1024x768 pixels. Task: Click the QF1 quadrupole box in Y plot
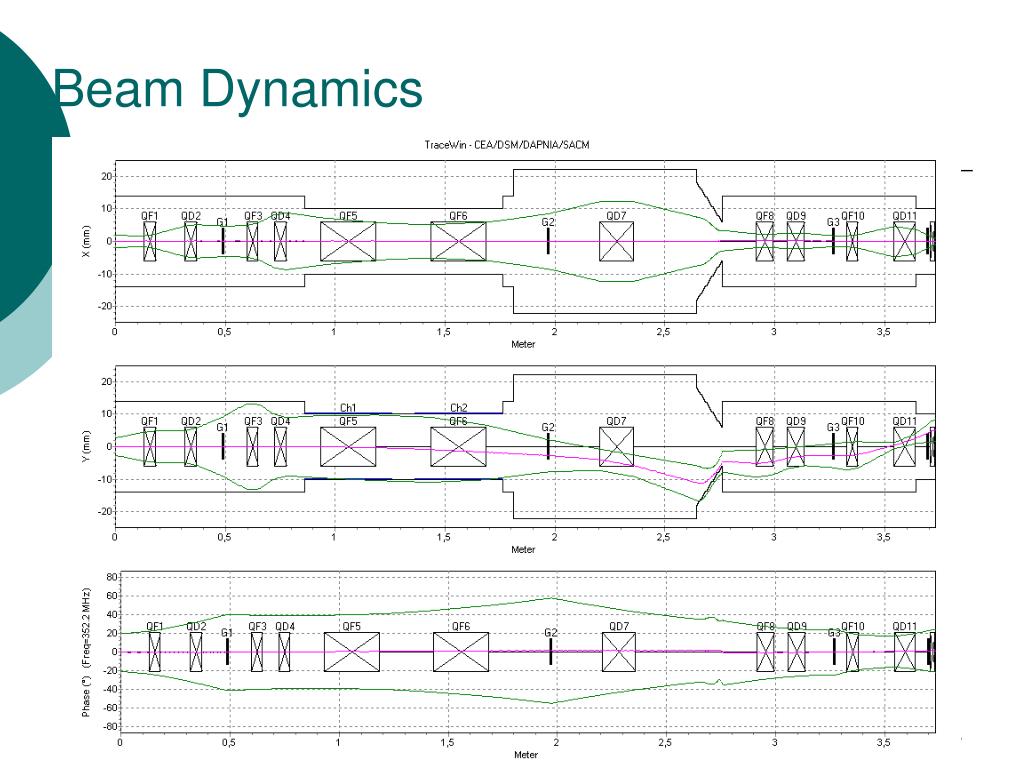point(150,447)
